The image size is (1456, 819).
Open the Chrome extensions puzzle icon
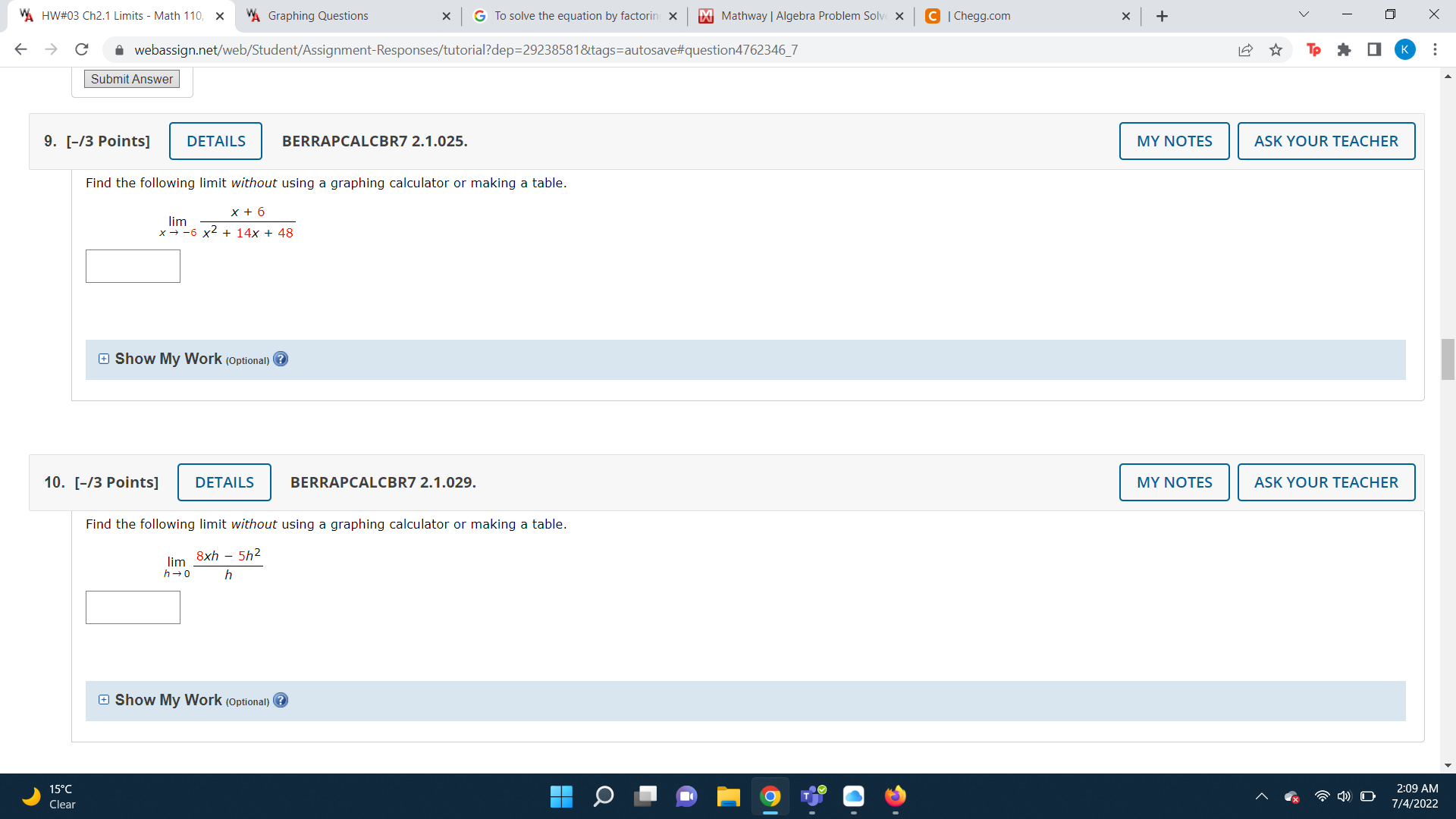click(1344, 50)
